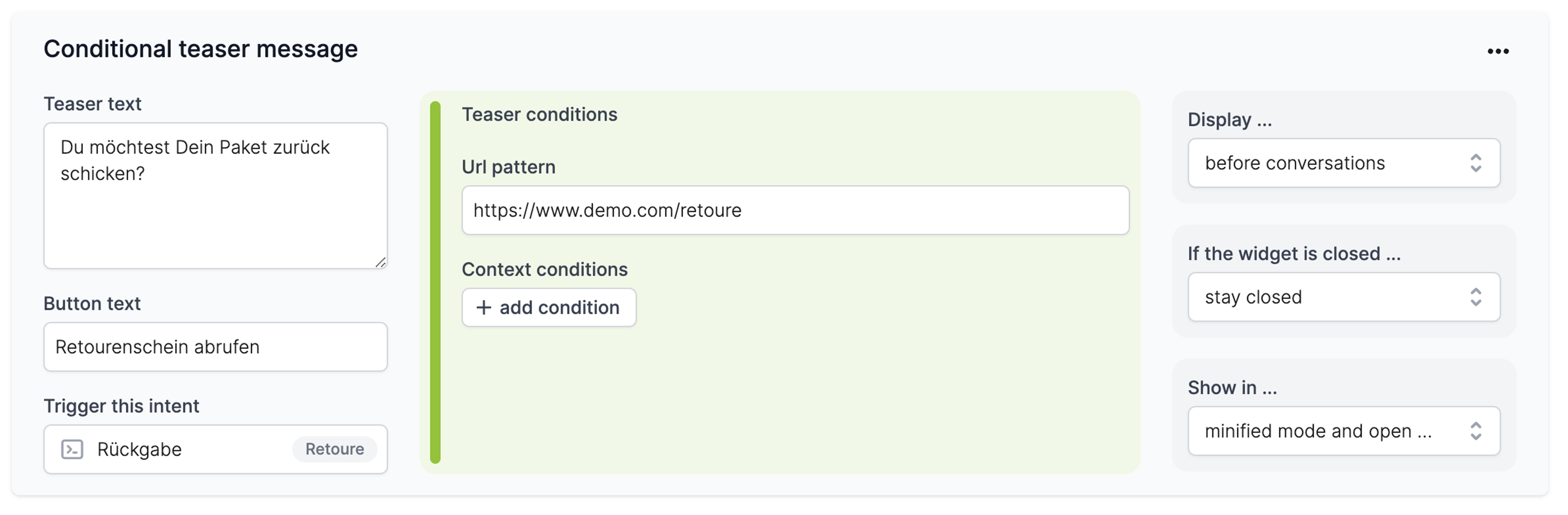The image size is (1568, 515).
Task: Click the textarea resize handle corner
Action: tap(381, 262)
